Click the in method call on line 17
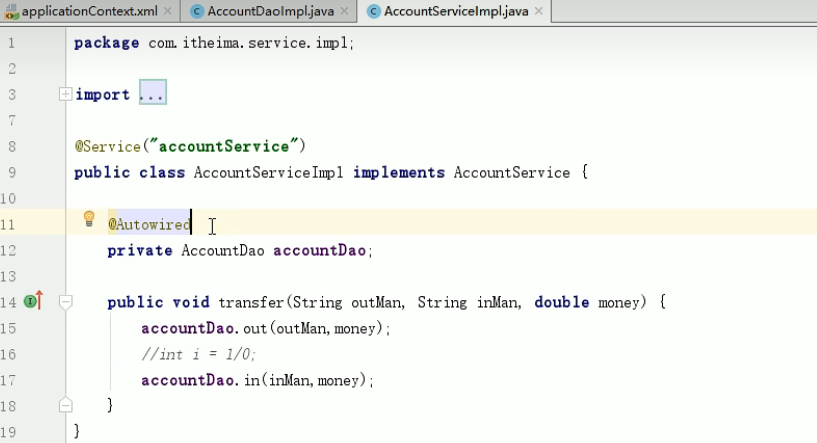Image resolution: width=817 pixels, height=443 pixels. [x=252, y=380]
